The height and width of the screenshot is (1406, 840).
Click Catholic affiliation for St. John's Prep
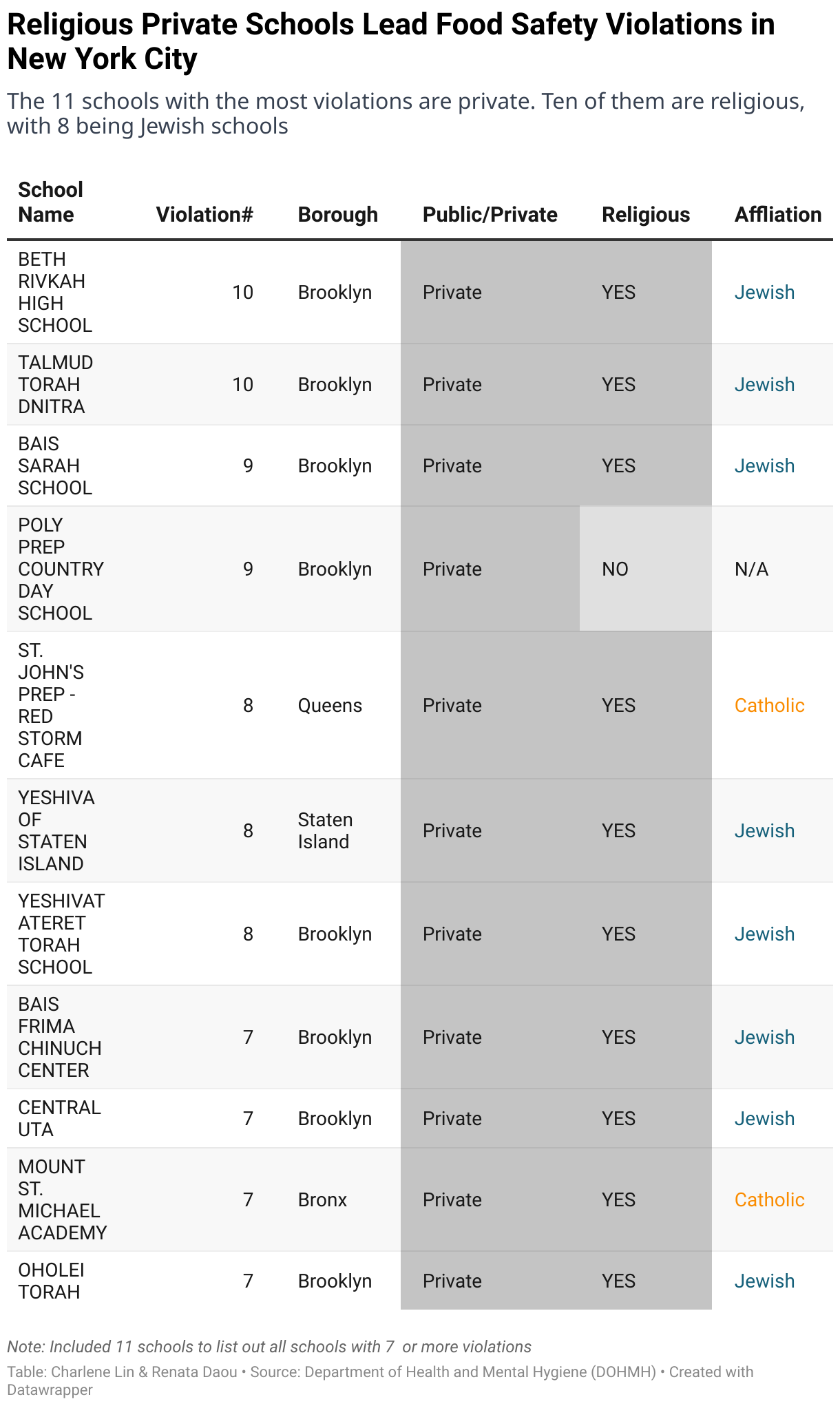769,706
